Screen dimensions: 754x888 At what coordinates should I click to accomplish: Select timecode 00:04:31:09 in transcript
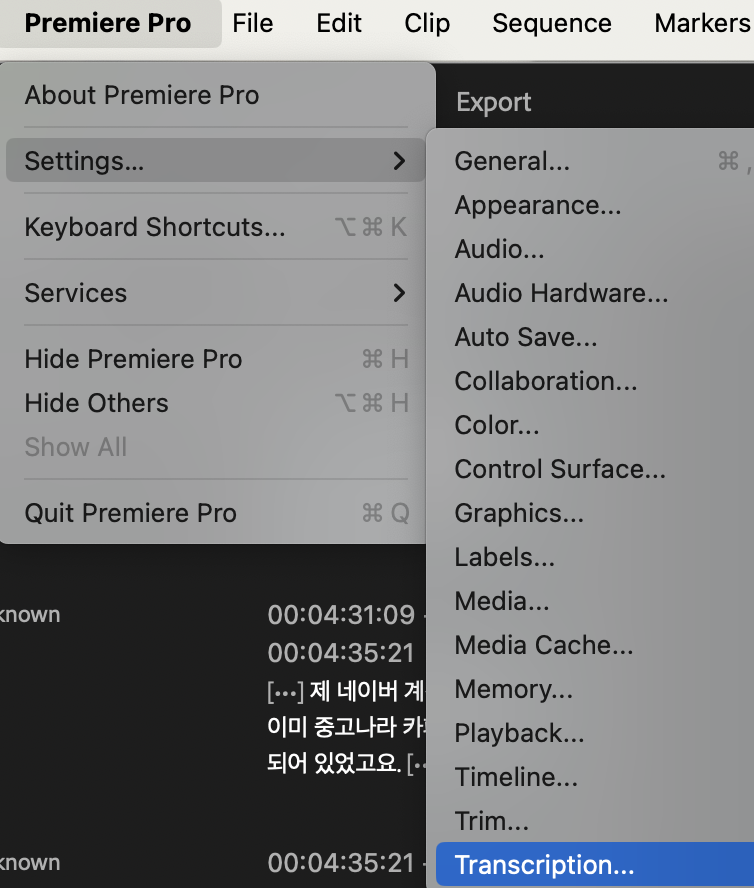(x=342, y=615)
